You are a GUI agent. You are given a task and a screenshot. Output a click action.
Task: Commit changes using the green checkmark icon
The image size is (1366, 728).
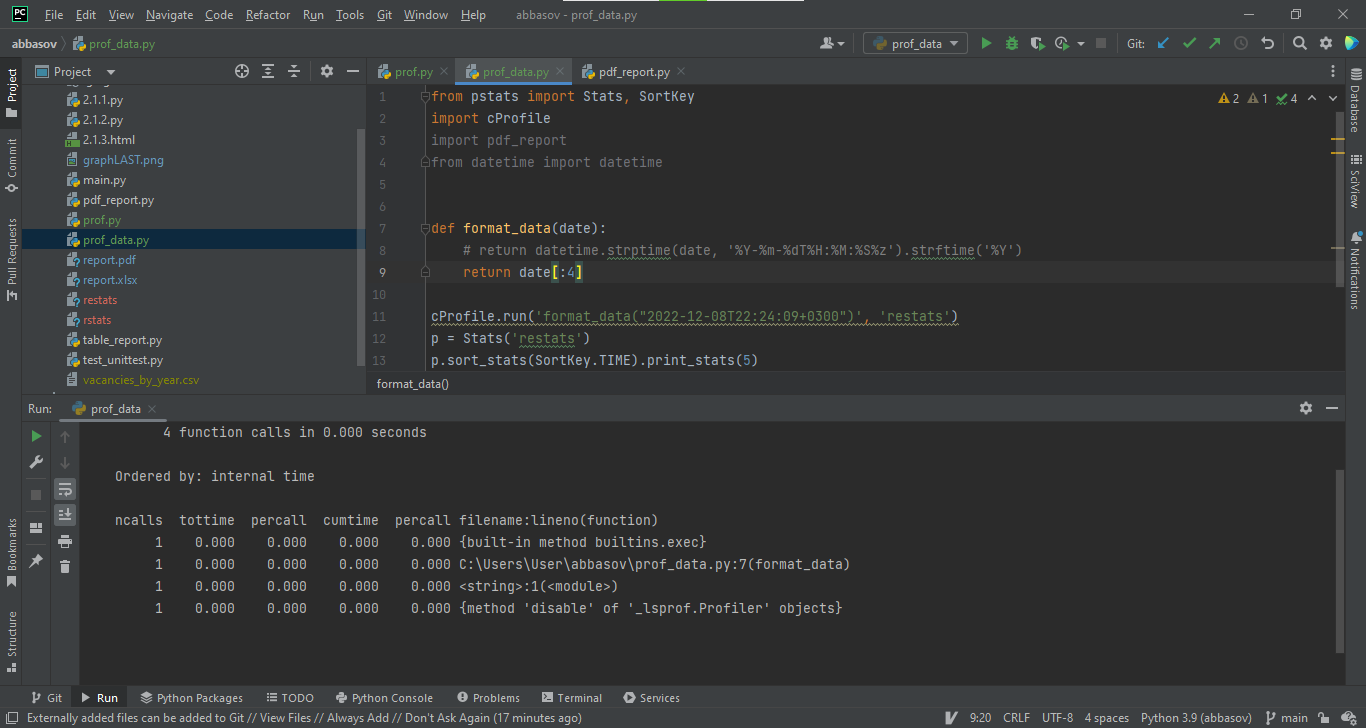coord(1188,43)
